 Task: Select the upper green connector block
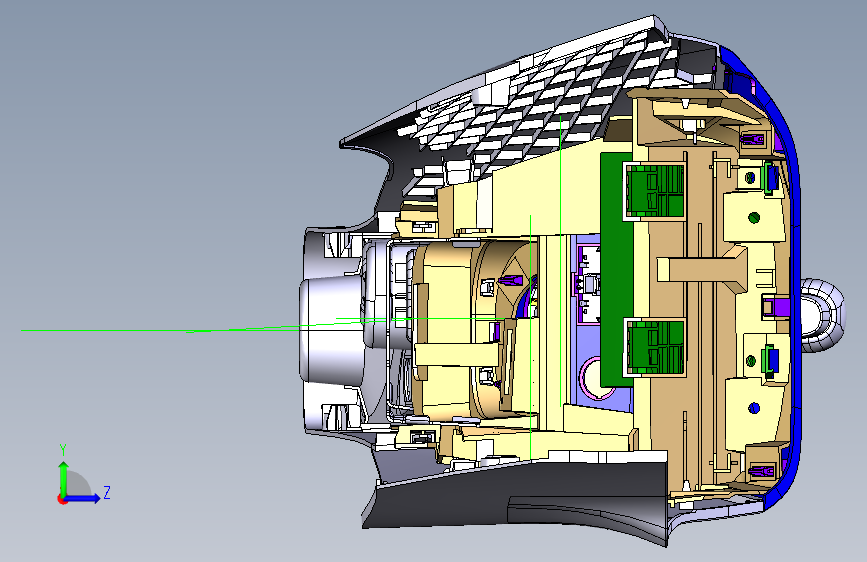pos(655,191)
